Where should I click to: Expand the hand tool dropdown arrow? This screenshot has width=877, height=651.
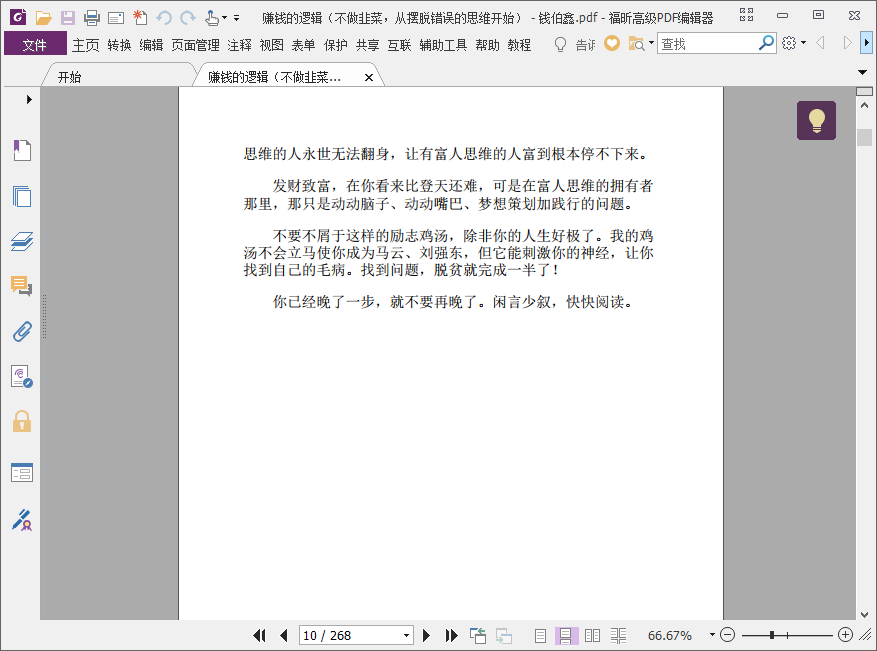pos(224,18)
